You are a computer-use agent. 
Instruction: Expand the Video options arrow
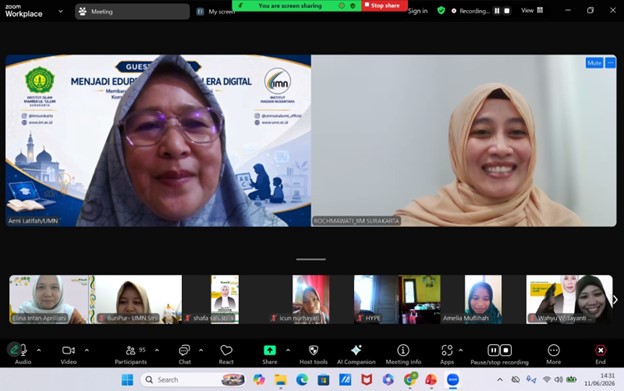tap(87, 350)
